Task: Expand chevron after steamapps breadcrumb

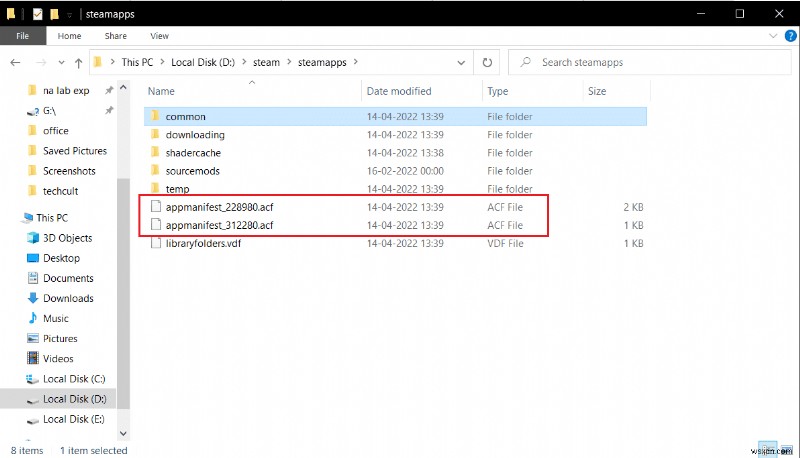Action: click(356, 62)
